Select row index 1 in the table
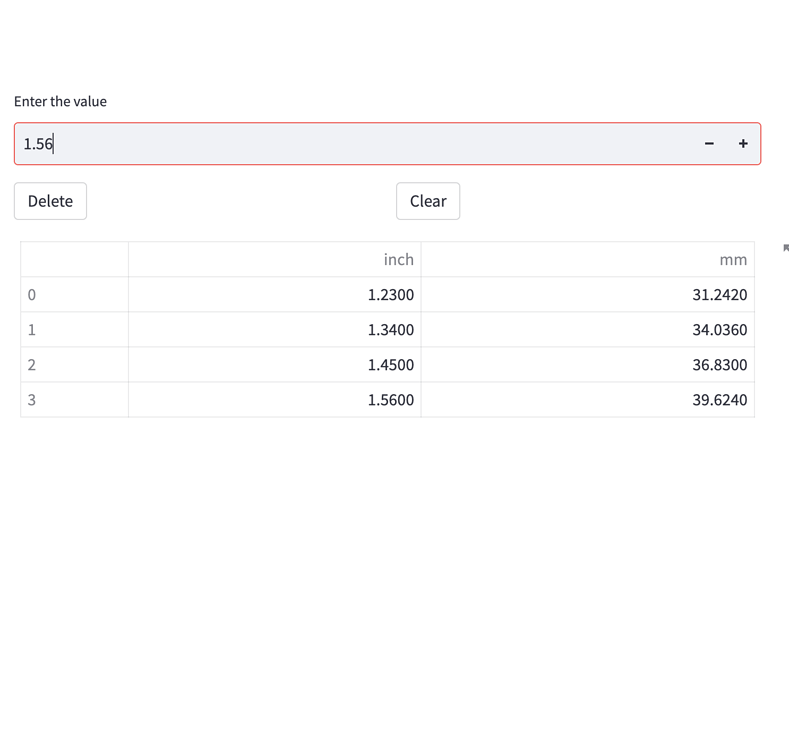This screenshot has height=748, width=789. click(x=74, y=330)
